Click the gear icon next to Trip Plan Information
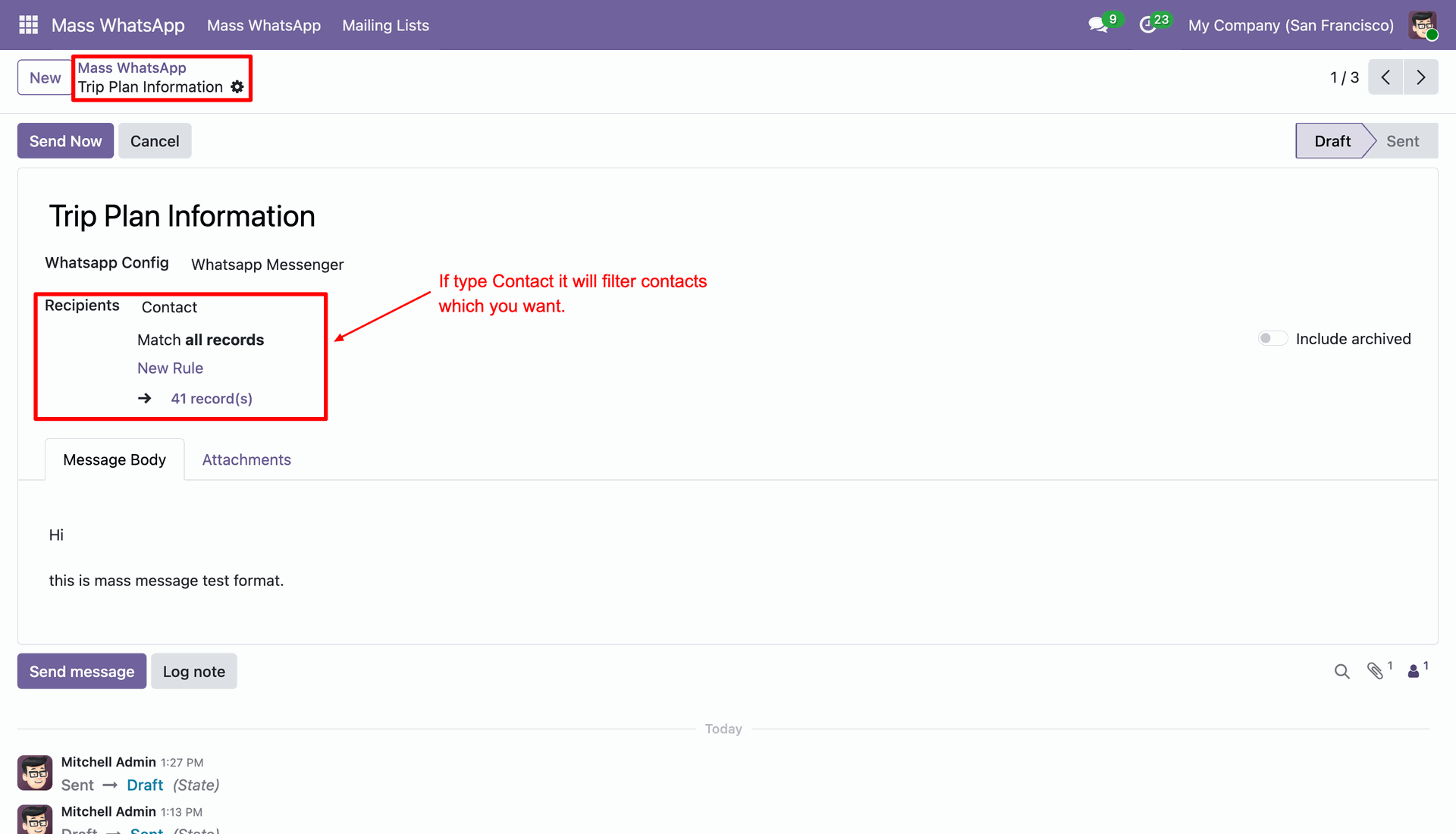 (237, 87)
